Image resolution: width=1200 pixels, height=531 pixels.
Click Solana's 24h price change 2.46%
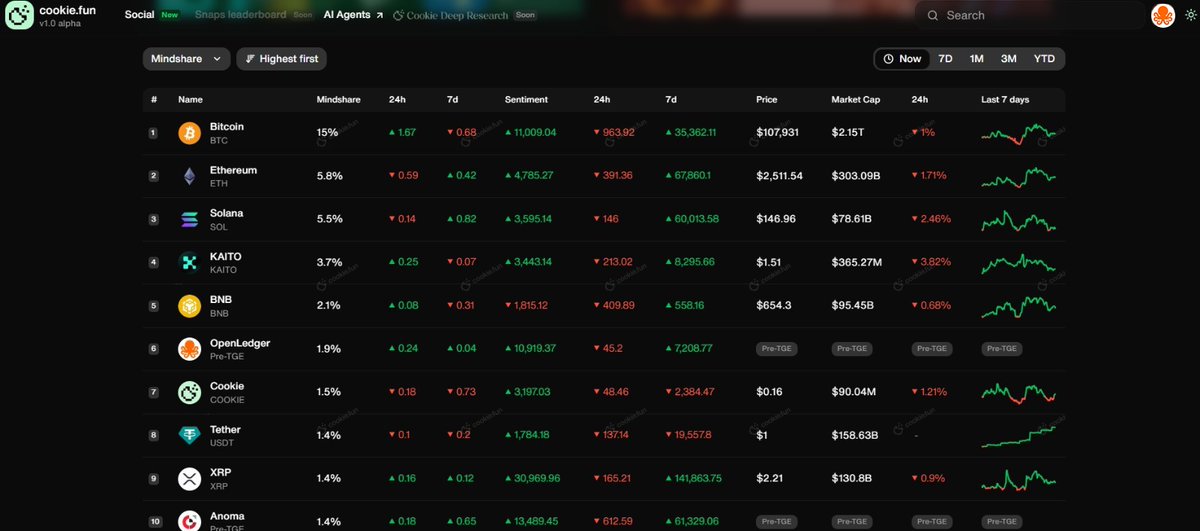pyautogui.click(x=931, y=219)
